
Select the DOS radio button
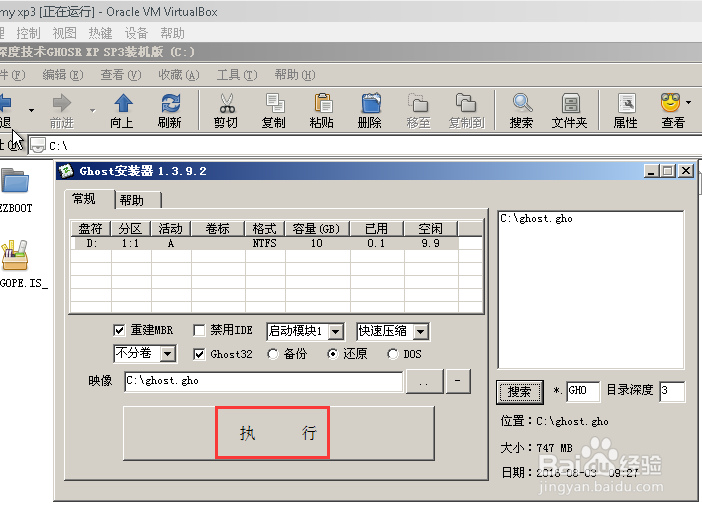point(393,354)
